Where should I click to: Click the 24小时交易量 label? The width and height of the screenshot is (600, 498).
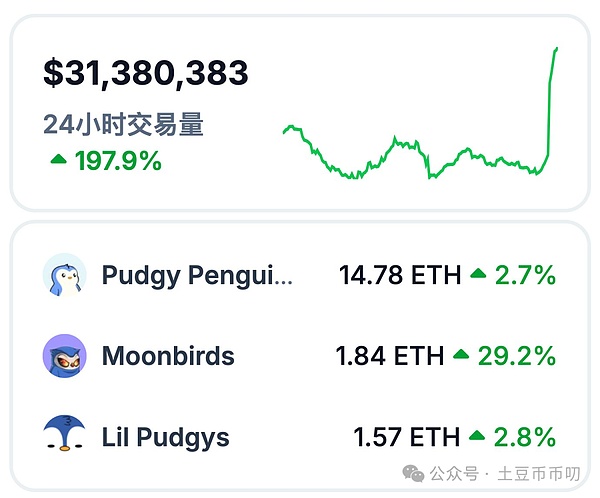123,125
